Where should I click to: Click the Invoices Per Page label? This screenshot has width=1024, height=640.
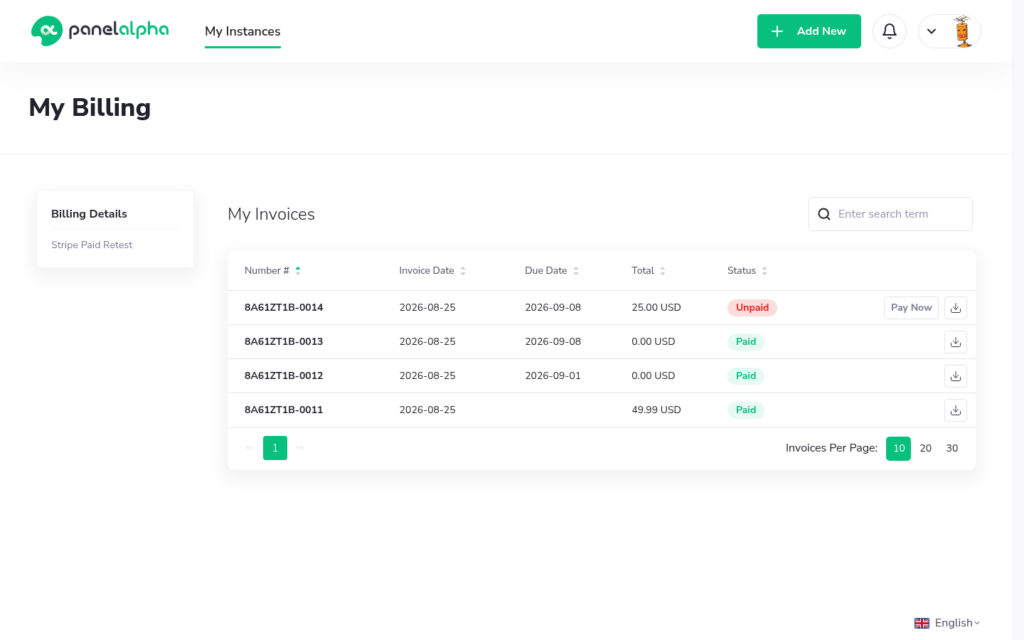click(x=831, y=448)
